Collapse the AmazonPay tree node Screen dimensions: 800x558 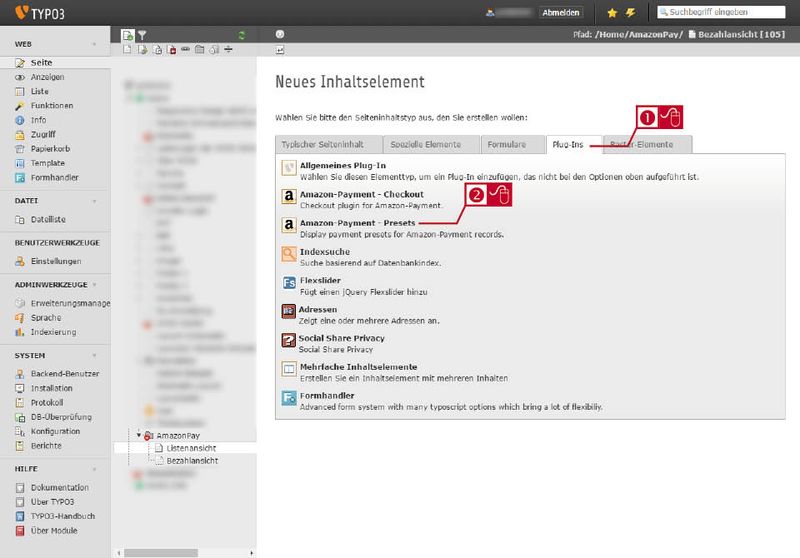click(139, 435)
